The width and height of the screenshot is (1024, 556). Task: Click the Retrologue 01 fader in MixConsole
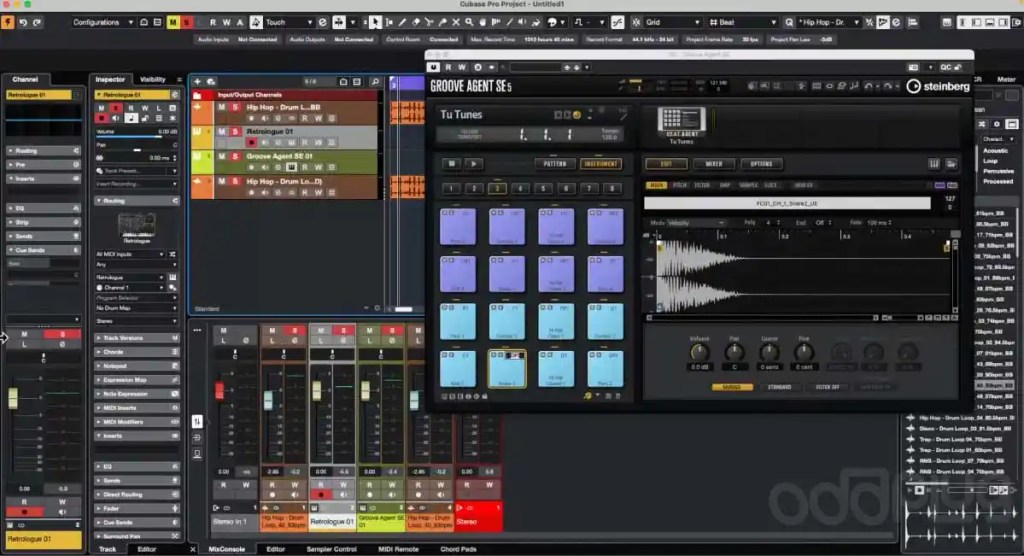tap(317, 391)
